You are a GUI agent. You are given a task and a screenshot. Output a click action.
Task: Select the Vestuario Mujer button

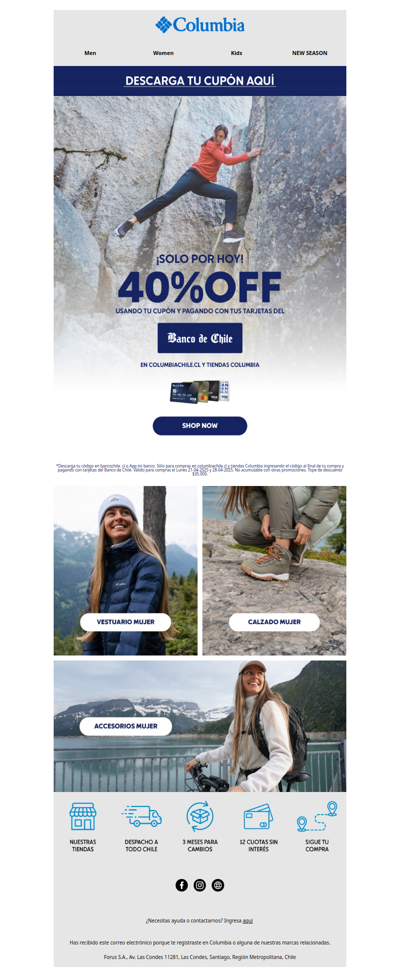tap(125, 622)
